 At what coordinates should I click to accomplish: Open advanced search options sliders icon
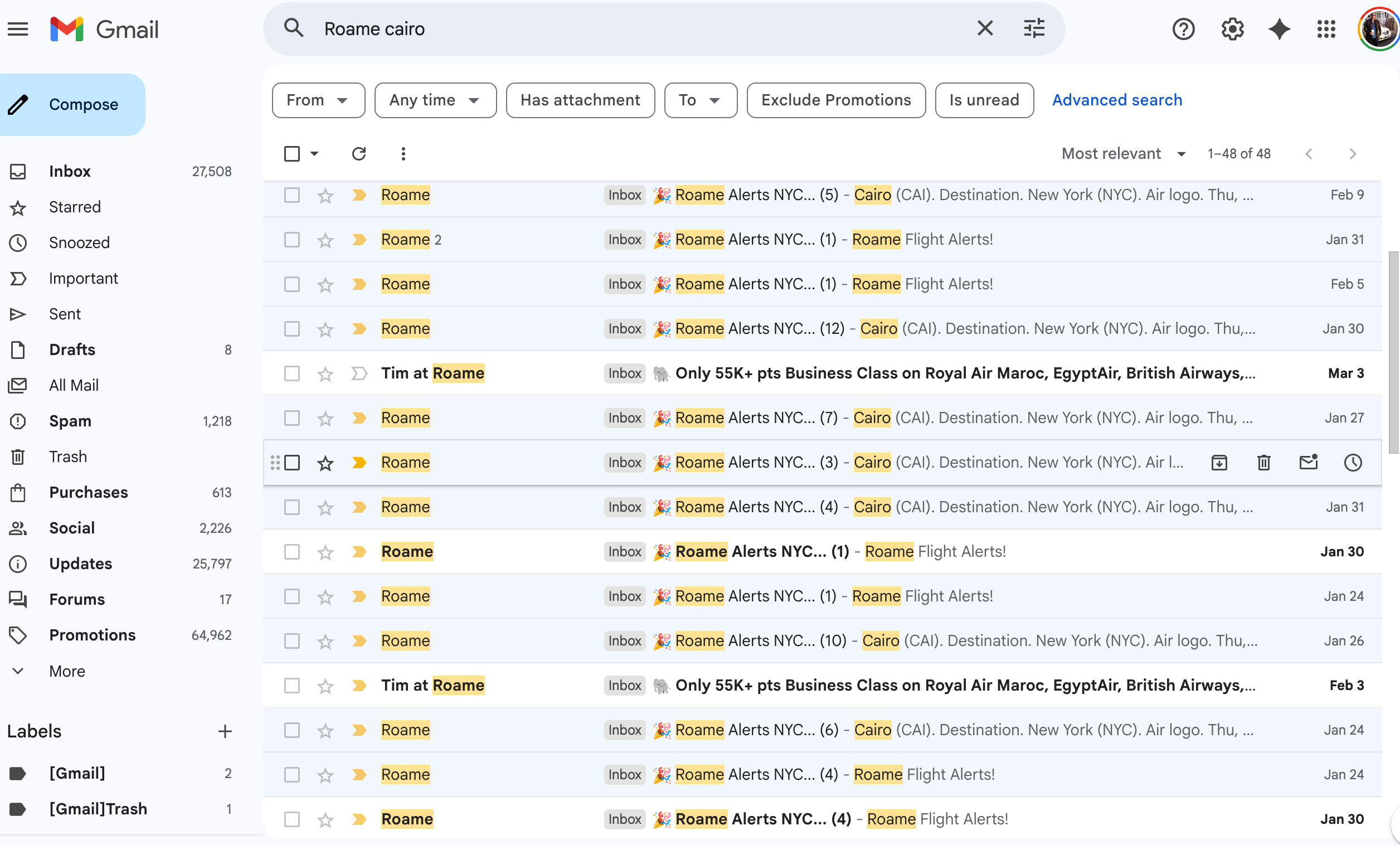coord(1033,28)
